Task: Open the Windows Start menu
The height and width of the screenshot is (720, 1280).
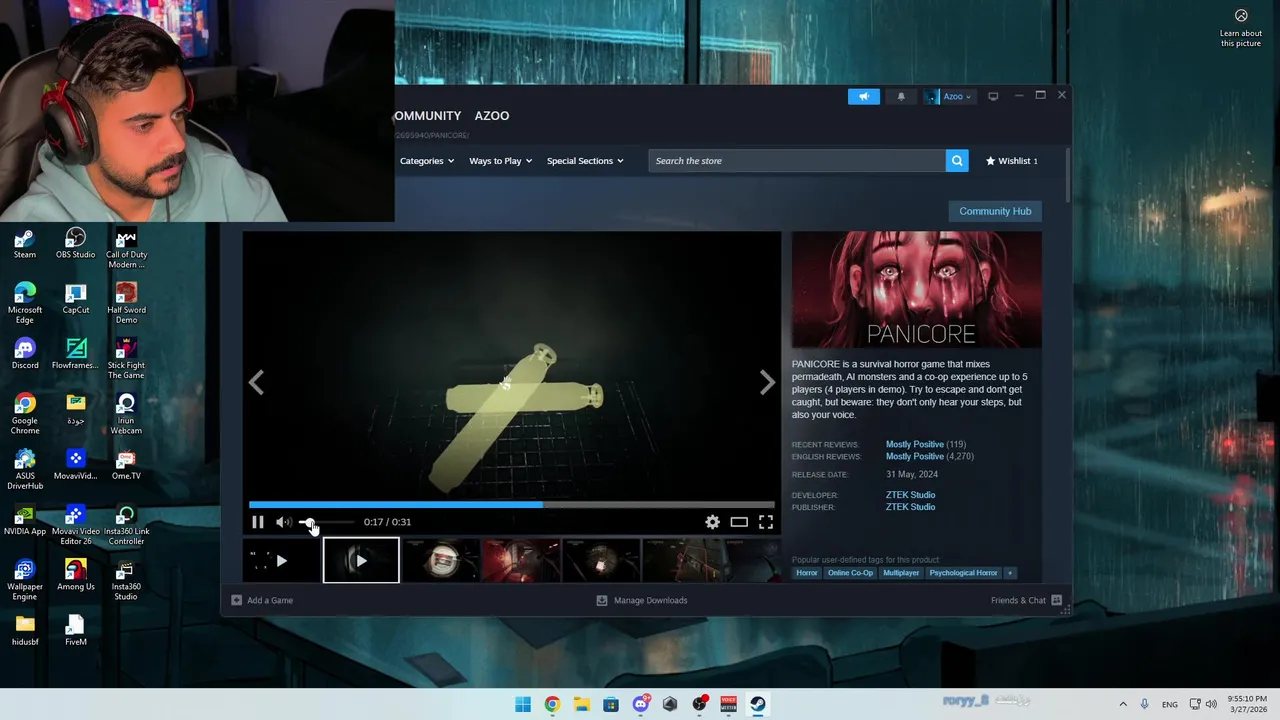Action: click(x=523, y=704)
